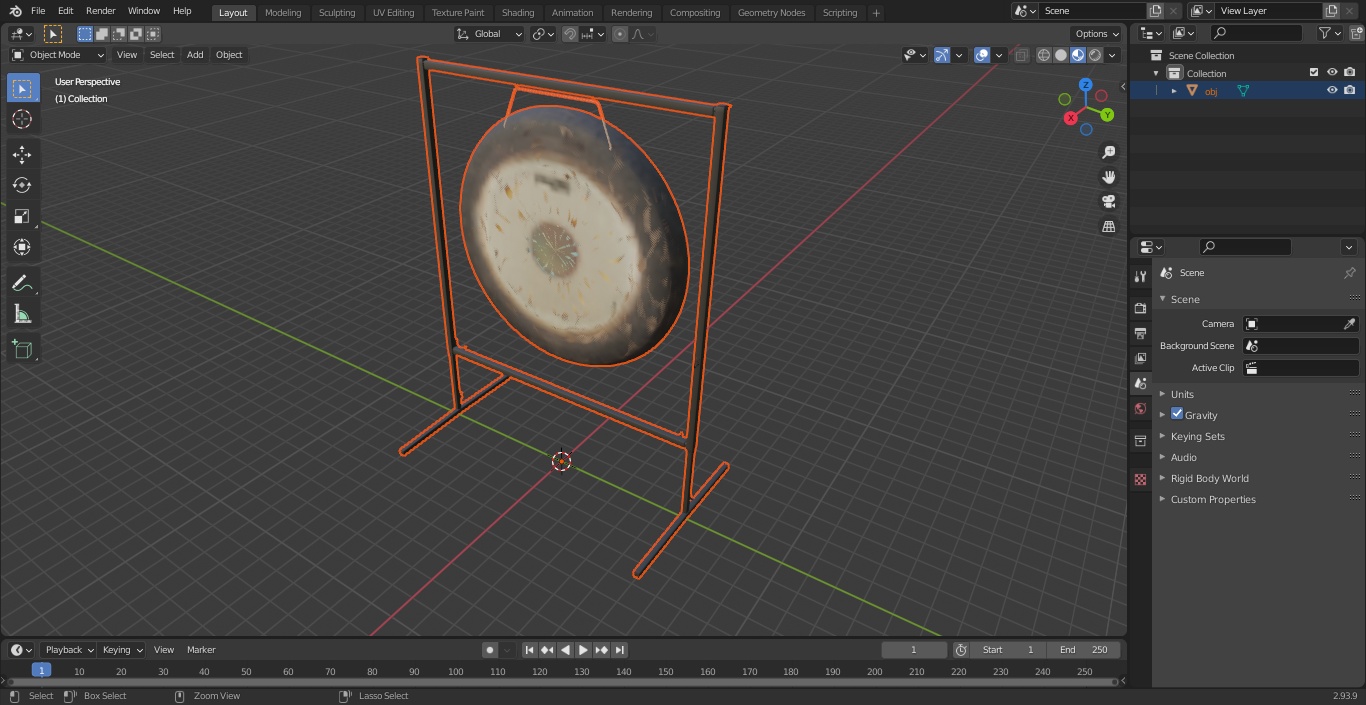Switch to Solid viewport shading
Viewport: 1366px width, 705px height.
coord(1061,55)
